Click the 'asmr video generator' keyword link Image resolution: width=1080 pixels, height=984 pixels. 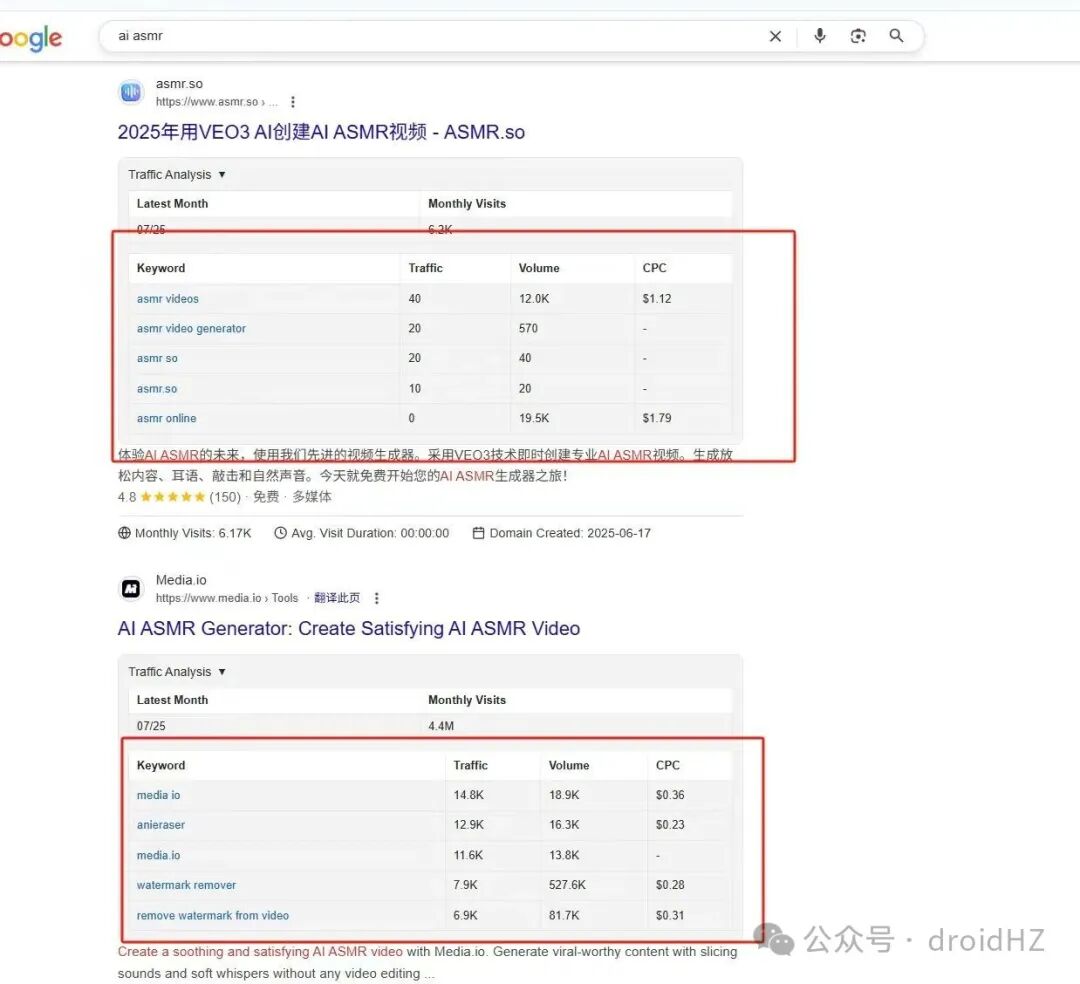click(x=191, y=328)
